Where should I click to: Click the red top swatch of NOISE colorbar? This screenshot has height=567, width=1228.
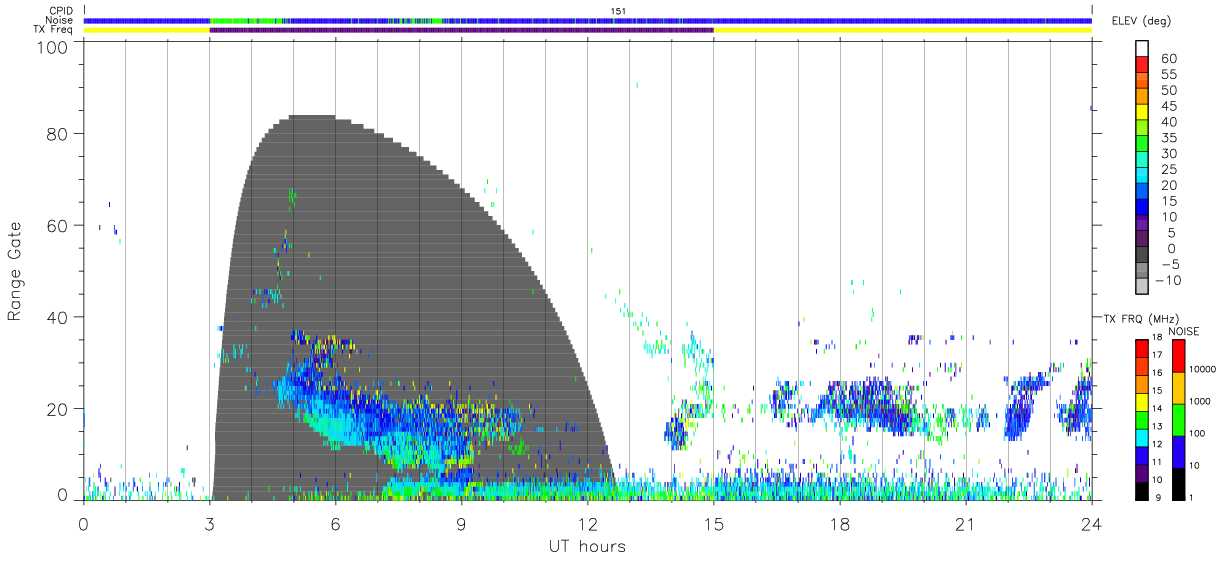click(1179, 356)
